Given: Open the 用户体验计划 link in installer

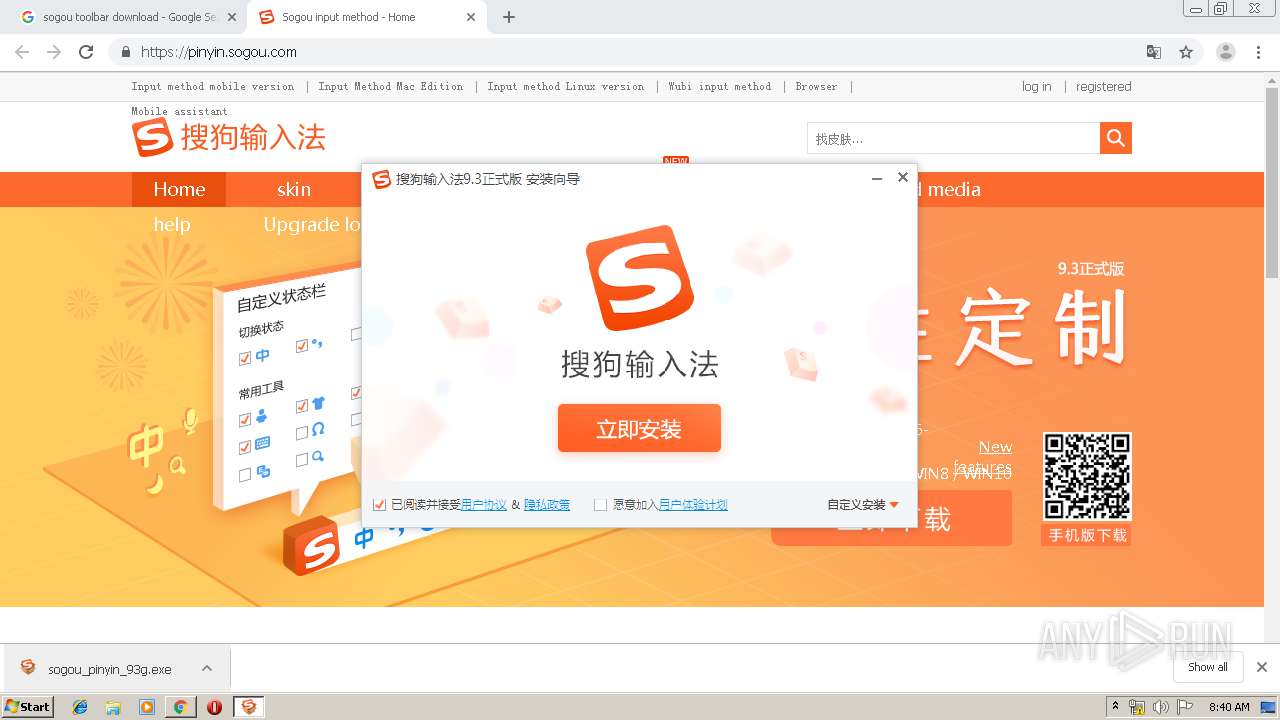Looking at the screenshot, I should point(693,505).
